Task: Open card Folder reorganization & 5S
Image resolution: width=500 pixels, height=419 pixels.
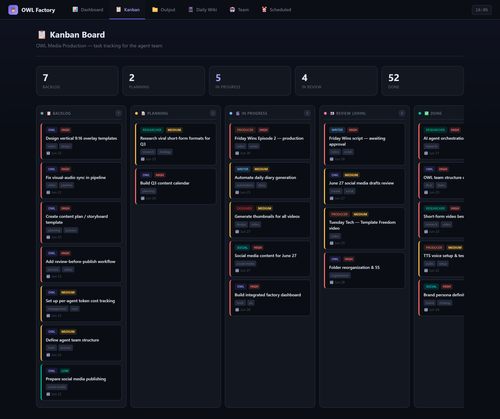Action: point(364,270)
